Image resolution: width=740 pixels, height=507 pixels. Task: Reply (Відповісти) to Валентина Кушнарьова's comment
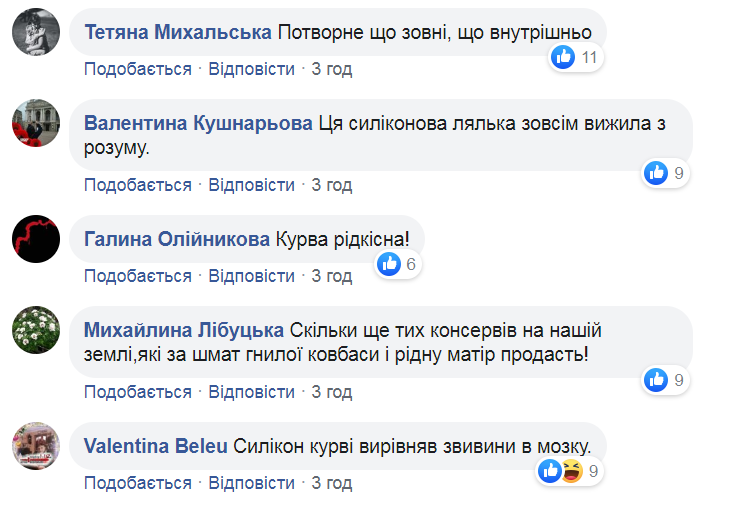252,185
